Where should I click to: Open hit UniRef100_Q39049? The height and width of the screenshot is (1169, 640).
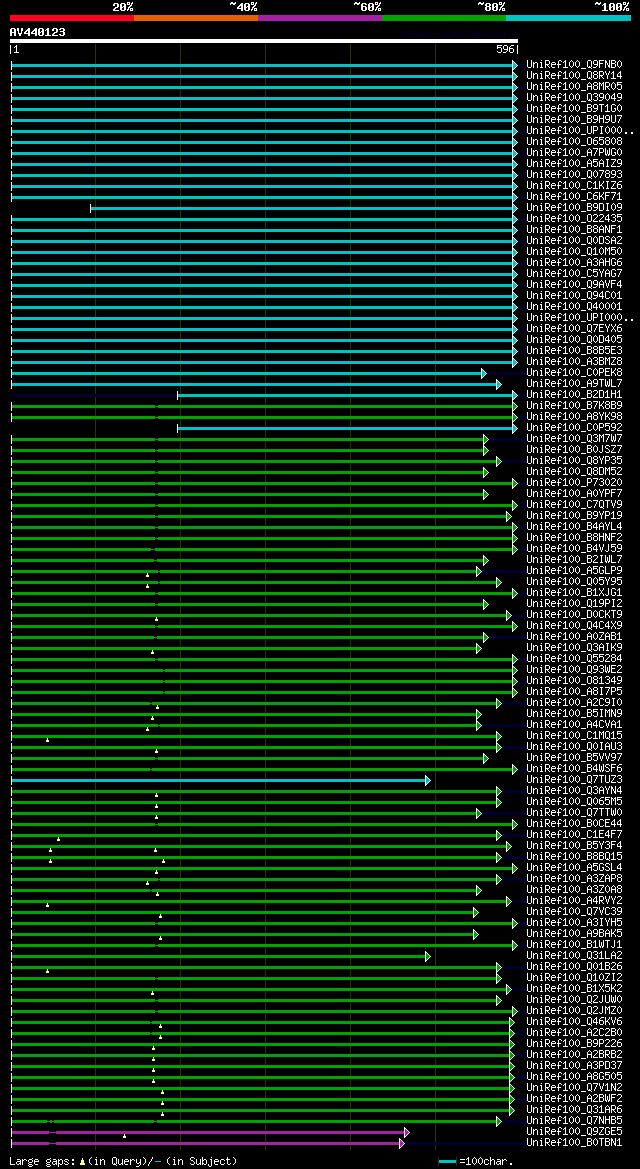(x=574, y=98)
